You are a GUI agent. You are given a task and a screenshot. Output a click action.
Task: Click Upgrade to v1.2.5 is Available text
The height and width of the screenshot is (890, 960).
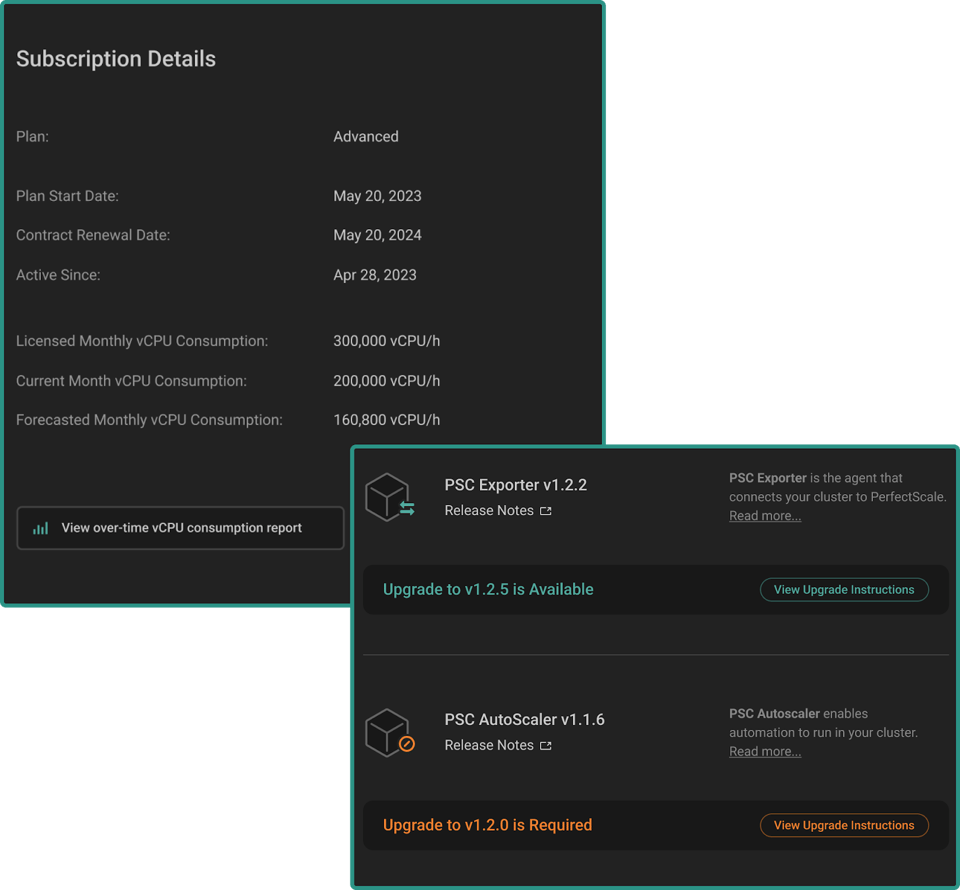(x=488, y=589)
